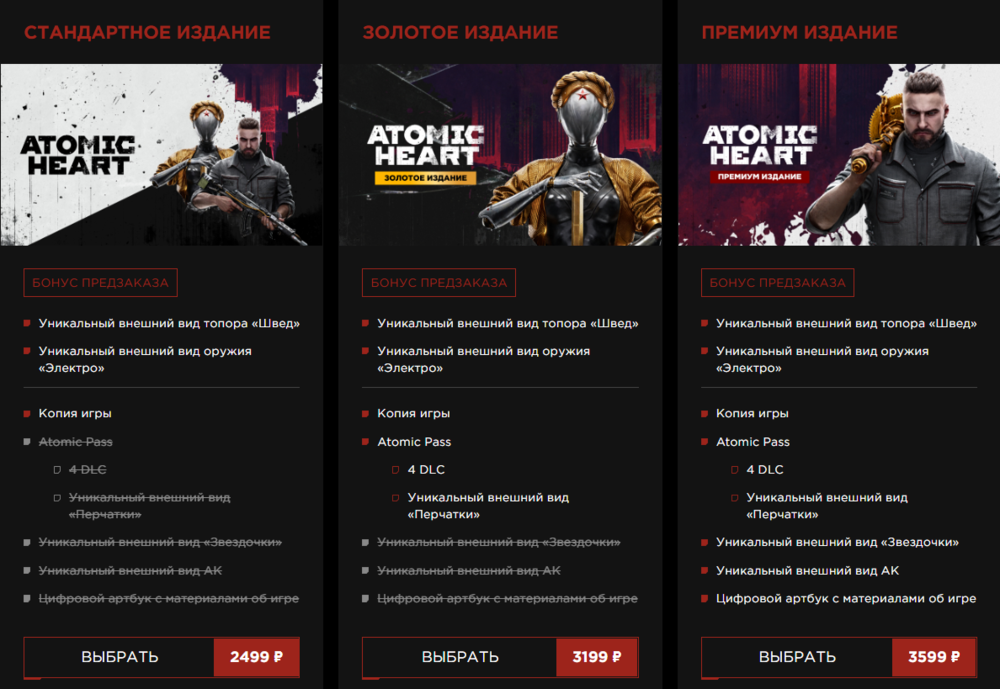1000x689 pixels.
Task: Click the 4 DLC item under Premium Atomic Pass
Action: pos(765,470)
